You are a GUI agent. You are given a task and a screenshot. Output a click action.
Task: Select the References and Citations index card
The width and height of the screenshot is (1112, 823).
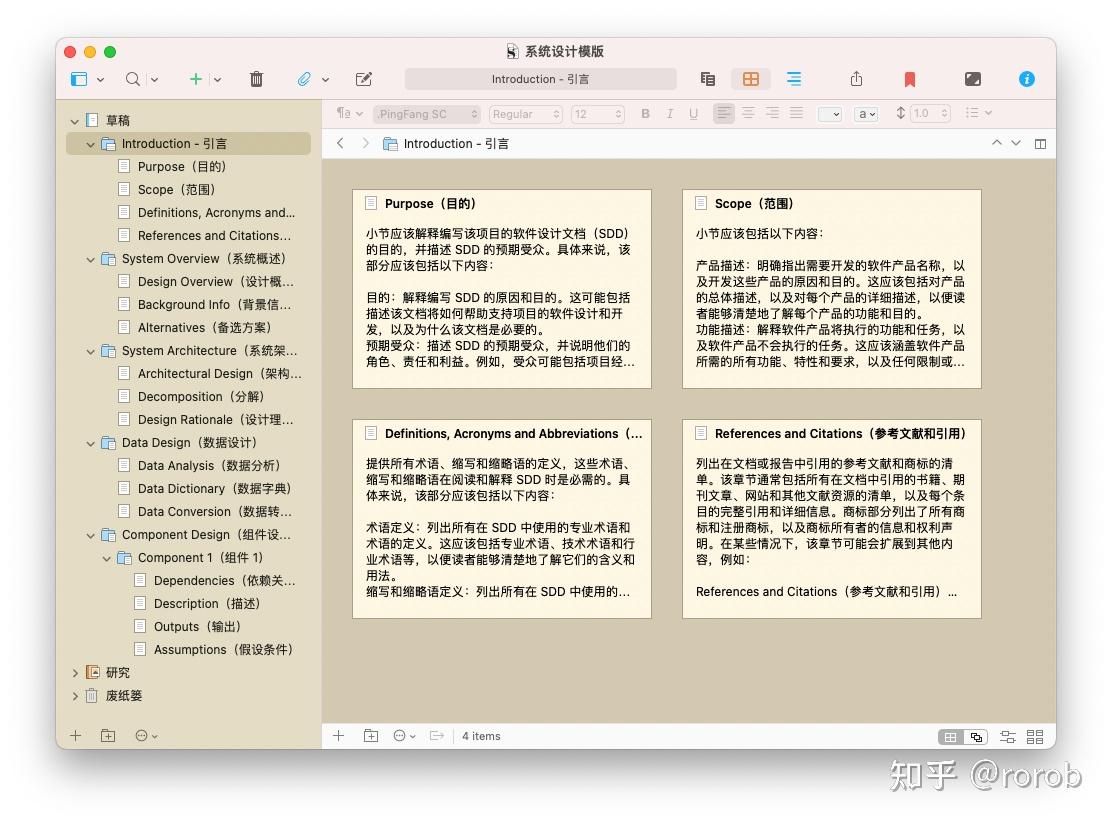pos(832,519)
